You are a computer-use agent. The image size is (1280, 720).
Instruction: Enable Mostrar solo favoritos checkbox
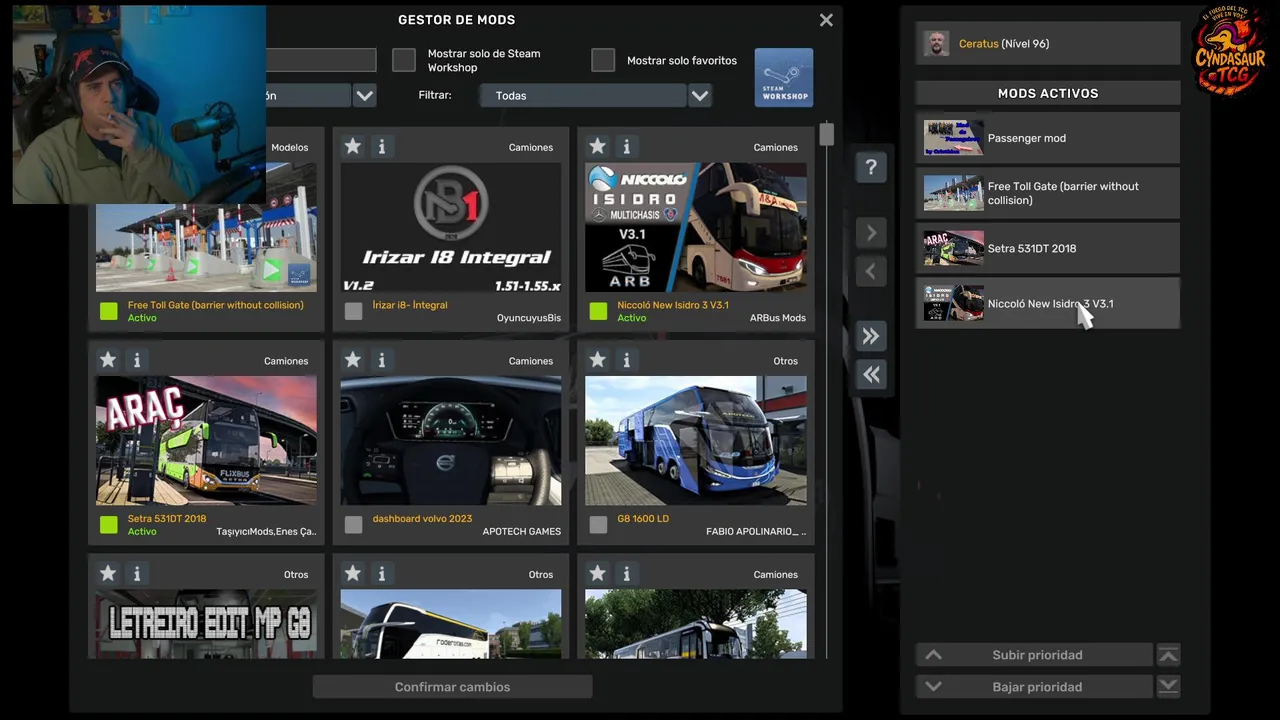tap(603, 60)
